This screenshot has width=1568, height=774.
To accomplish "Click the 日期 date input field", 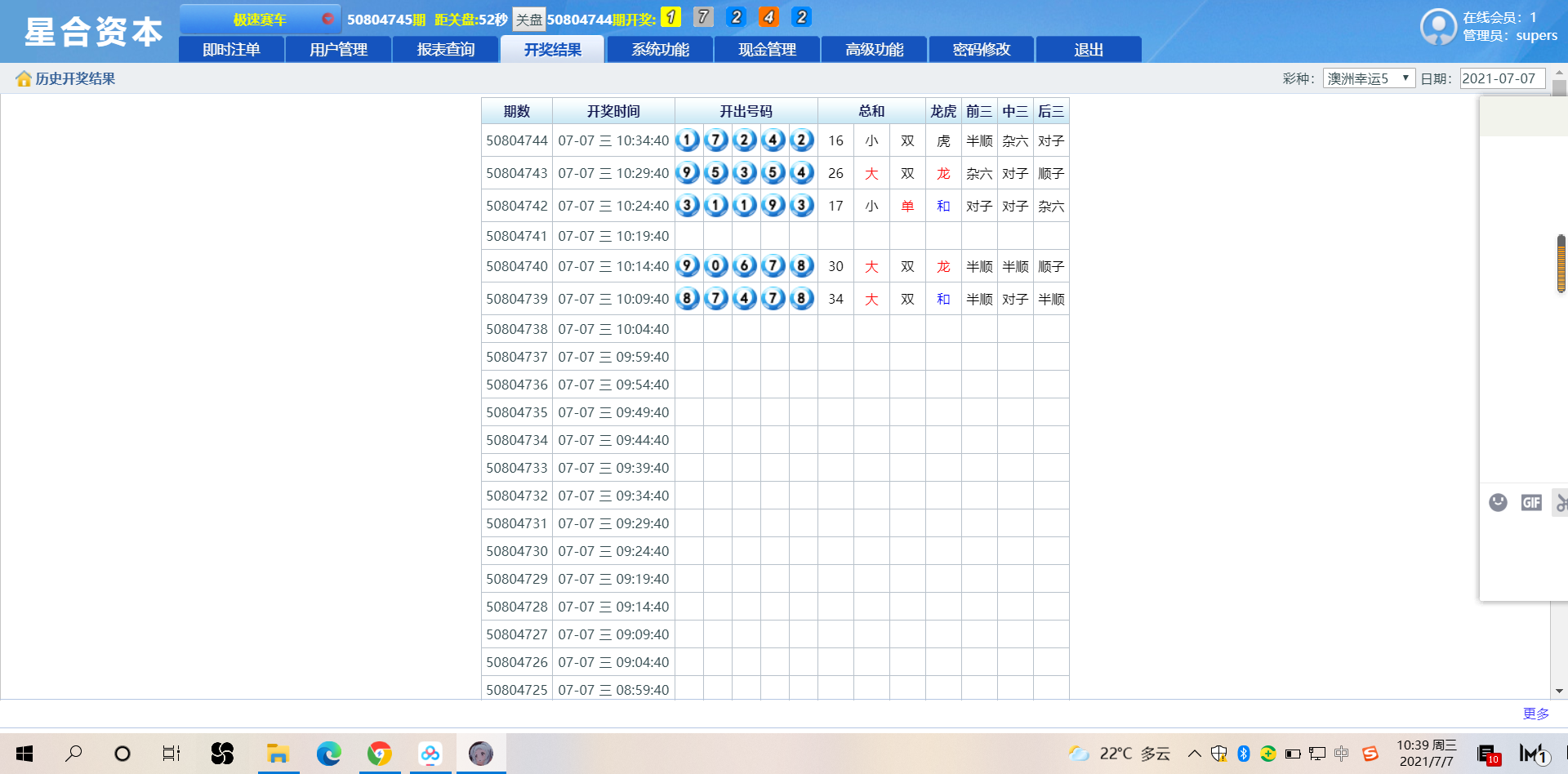I will (1501, 78).
